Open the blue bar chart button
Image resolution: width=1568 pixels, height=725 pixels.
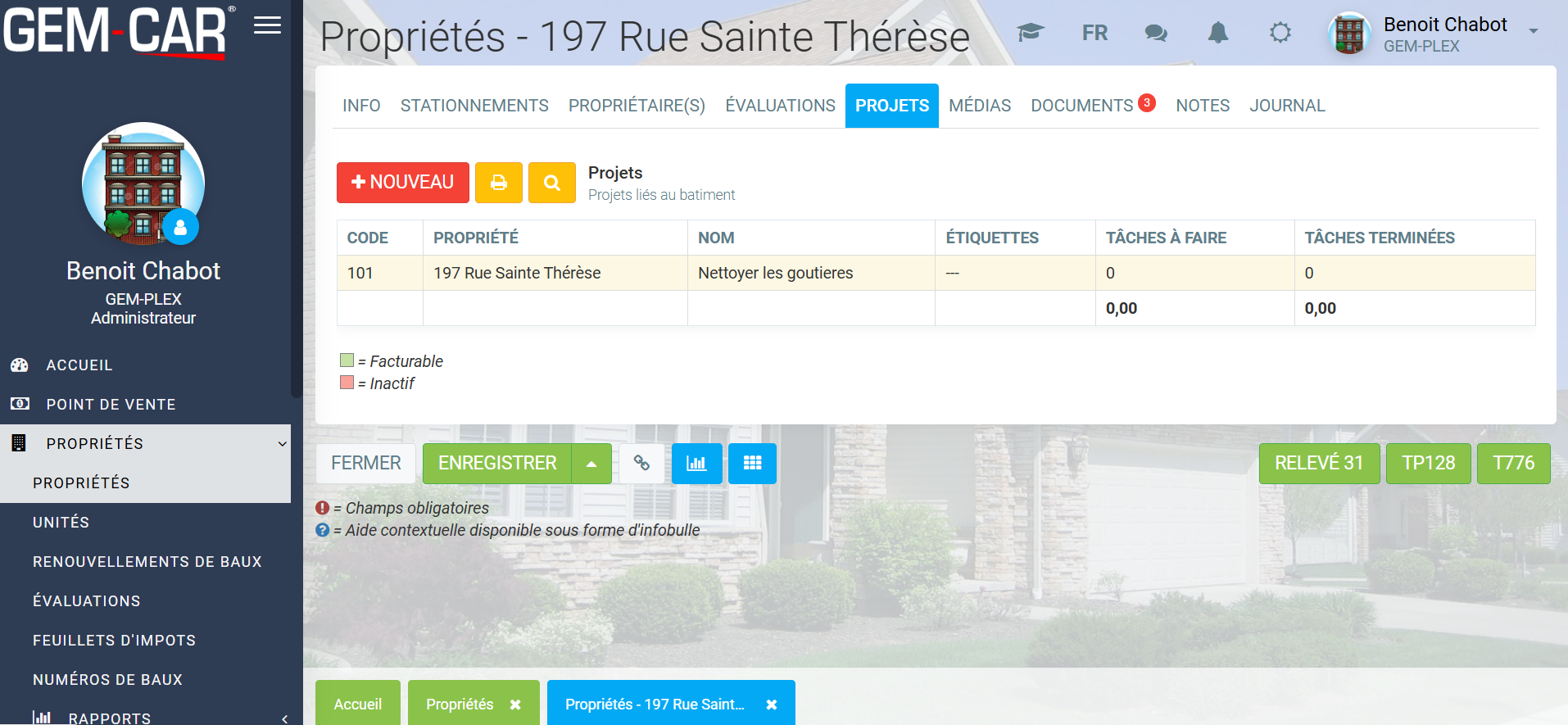coord(696,464)
